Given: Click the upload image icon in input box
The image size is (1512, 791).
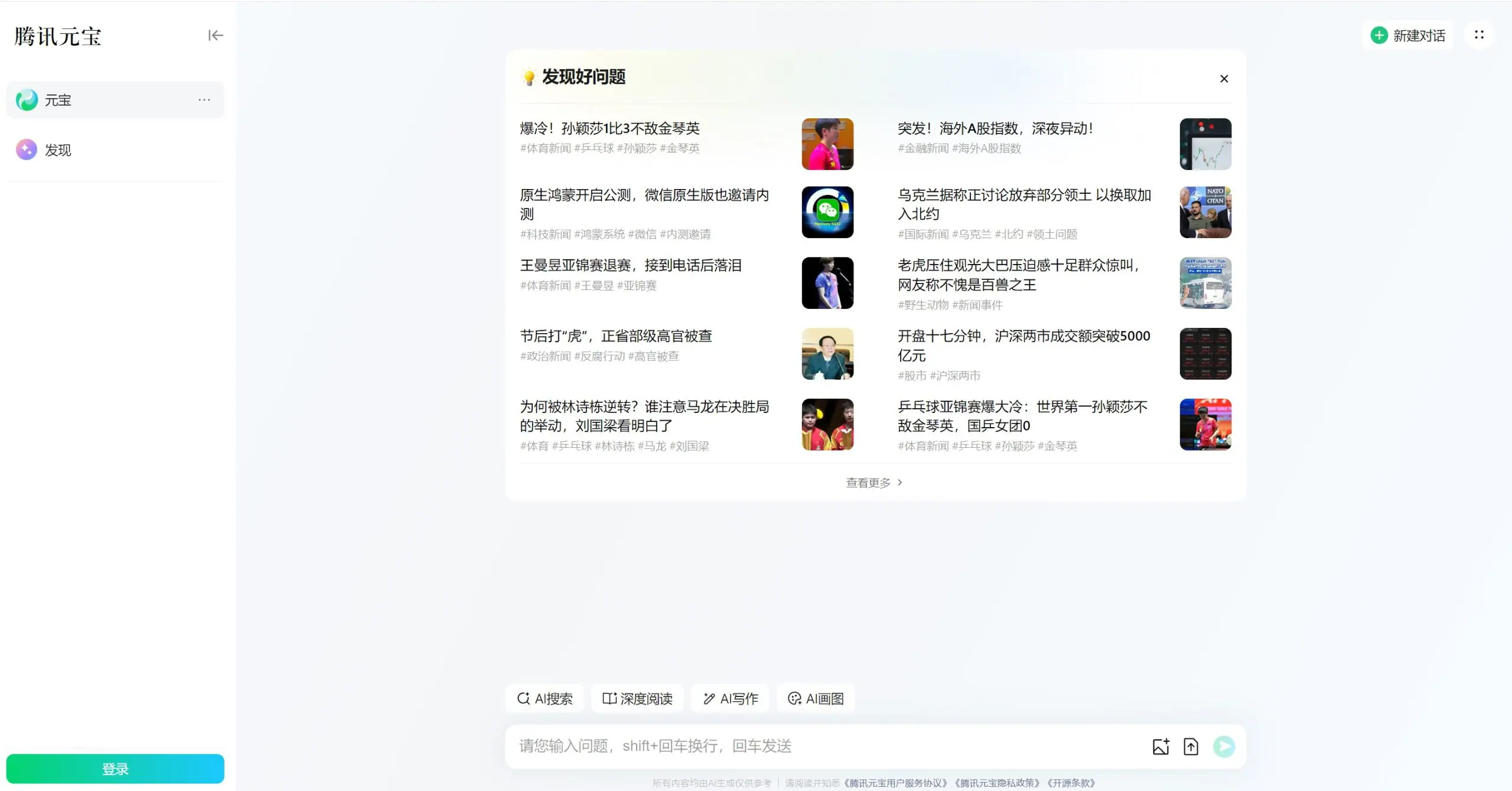Looking at the screenshot, I should pos(1161,747).
